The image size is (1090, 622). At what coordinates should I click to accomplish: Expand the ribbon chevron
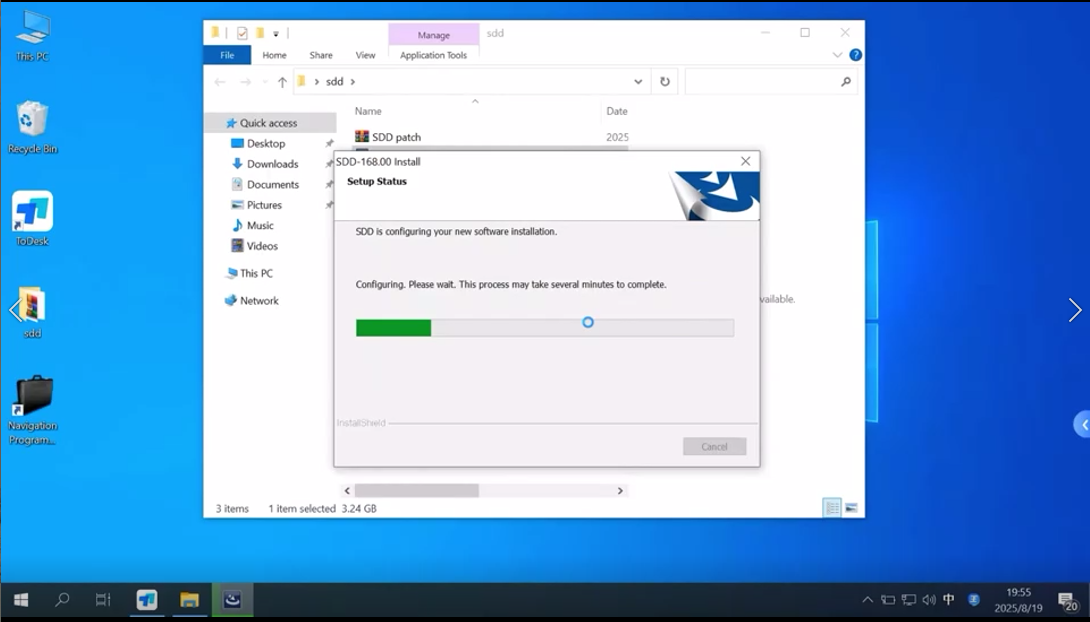837,55
